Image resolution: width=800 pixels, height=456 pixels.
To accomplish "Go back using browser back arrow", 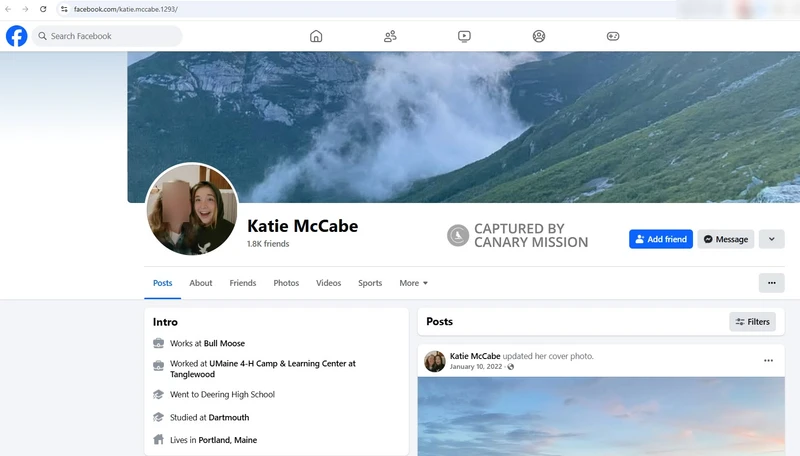I will 9,9.
